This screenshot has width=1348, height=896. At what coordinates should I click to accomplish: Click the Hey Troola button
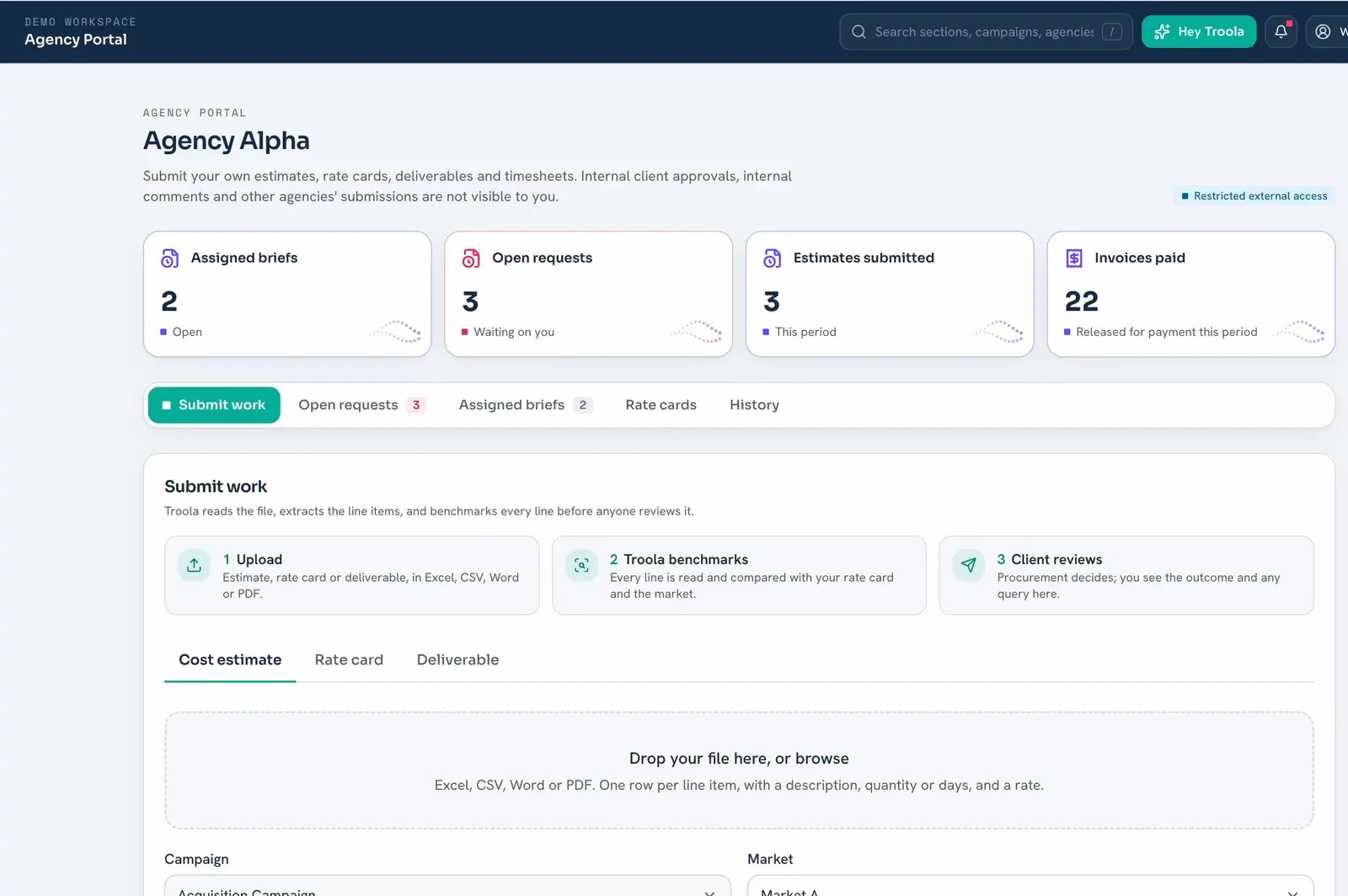click(x=1199, y=32)
